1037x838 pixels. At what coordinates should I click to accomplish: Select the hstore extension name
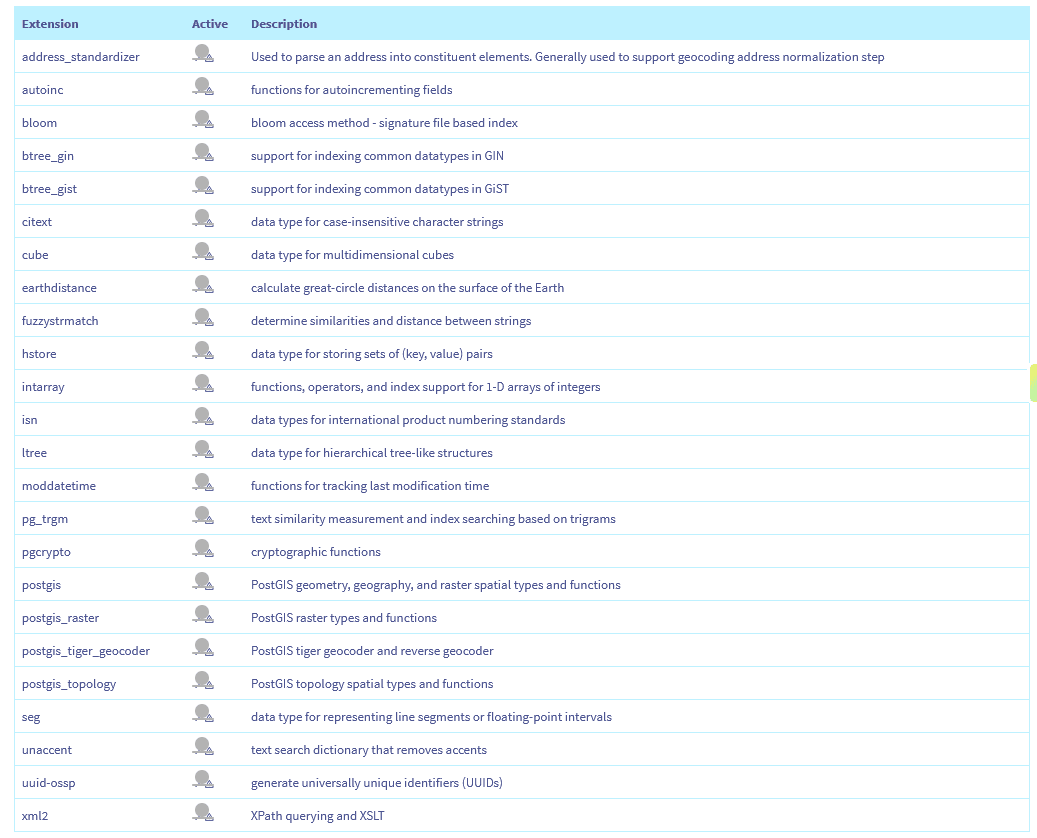click(39, 354)
